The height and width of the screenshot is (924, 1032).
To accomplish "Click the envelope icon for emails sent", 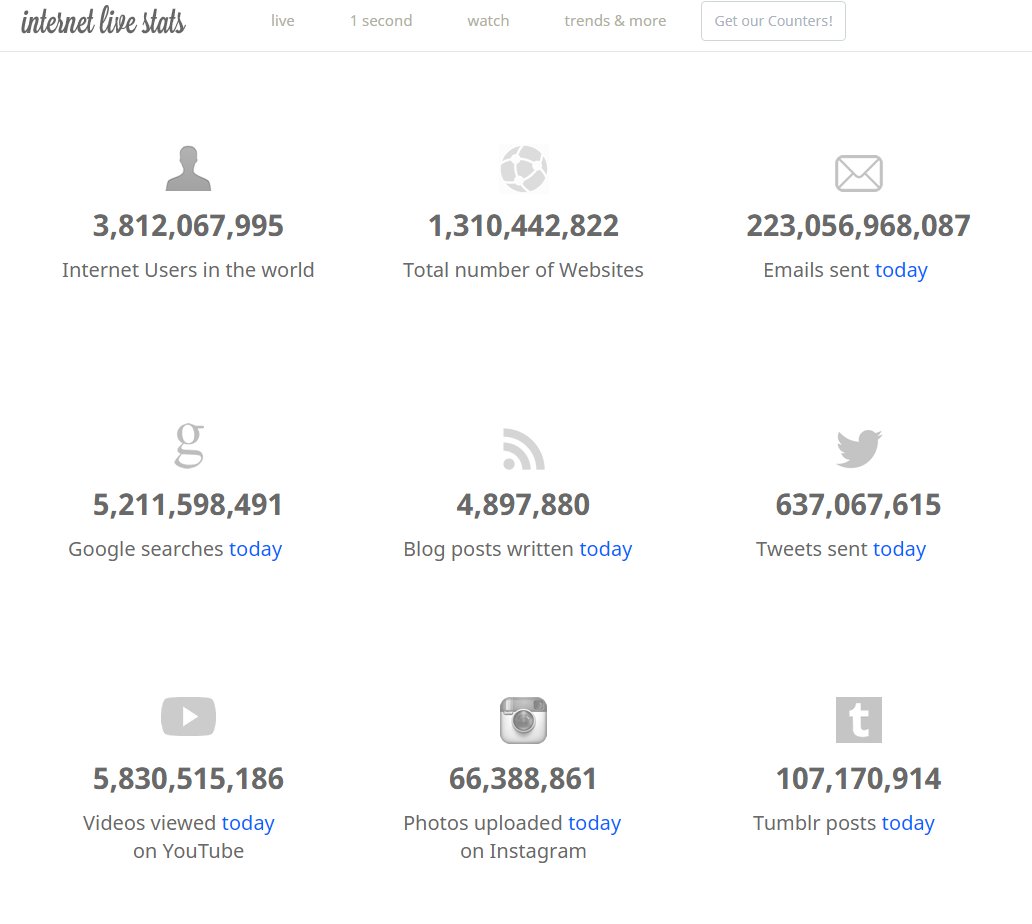I will [x=858, y=173].
